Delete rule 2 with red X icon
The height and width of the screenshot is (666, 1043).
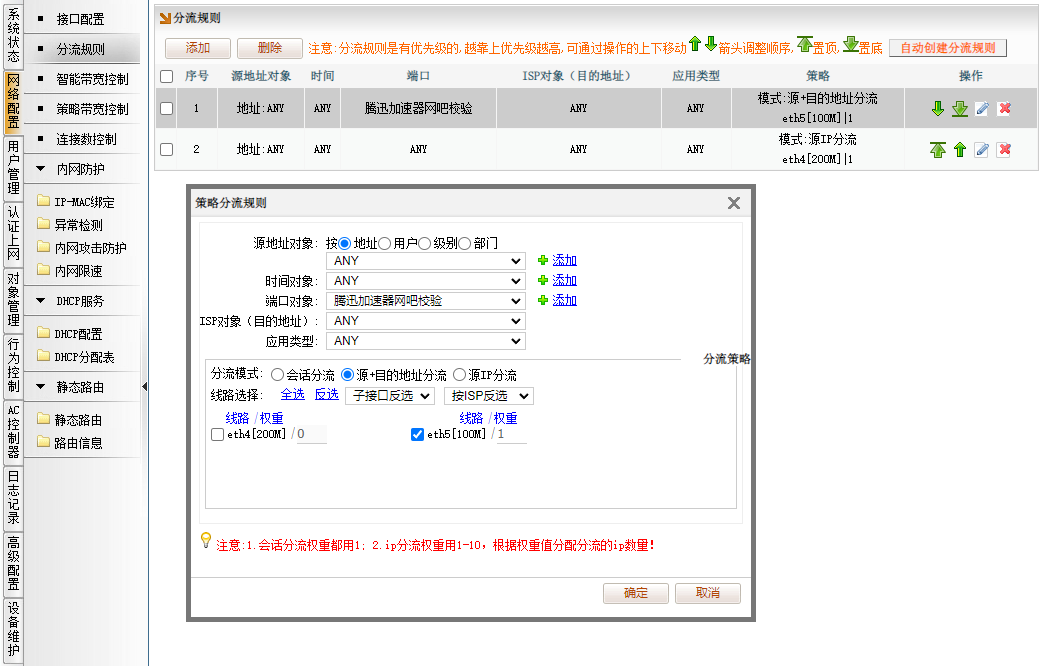pyautogui.click(x=1004, y=150)
